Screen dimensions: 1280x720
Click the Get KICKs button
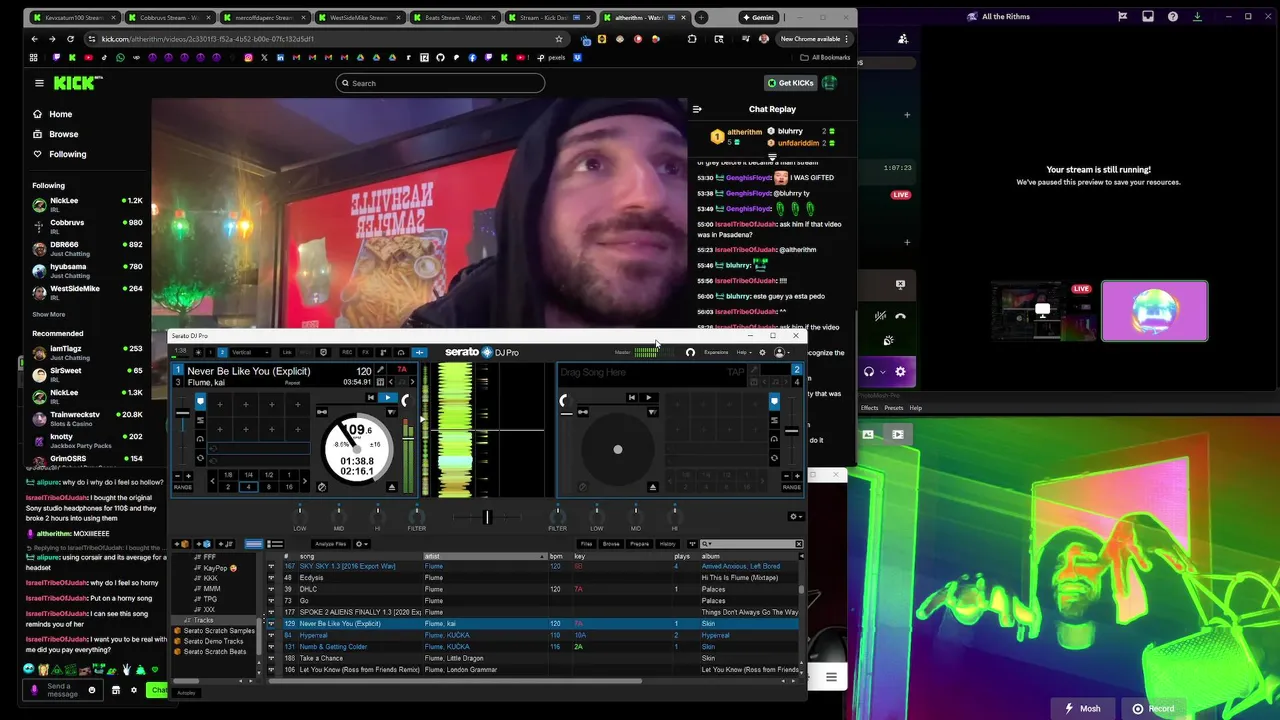click(x=791, y=83)
